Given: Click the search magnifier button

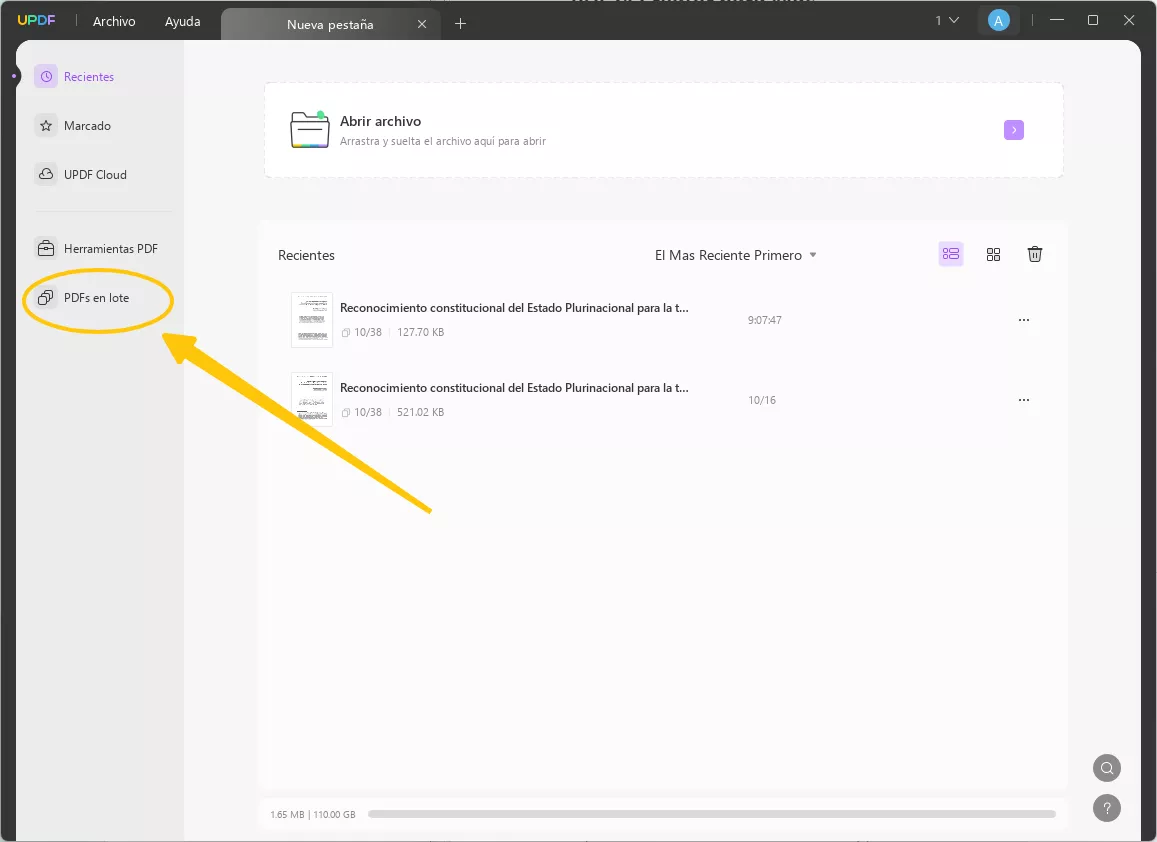Looking at the screenshot, I should [1107, 767].
